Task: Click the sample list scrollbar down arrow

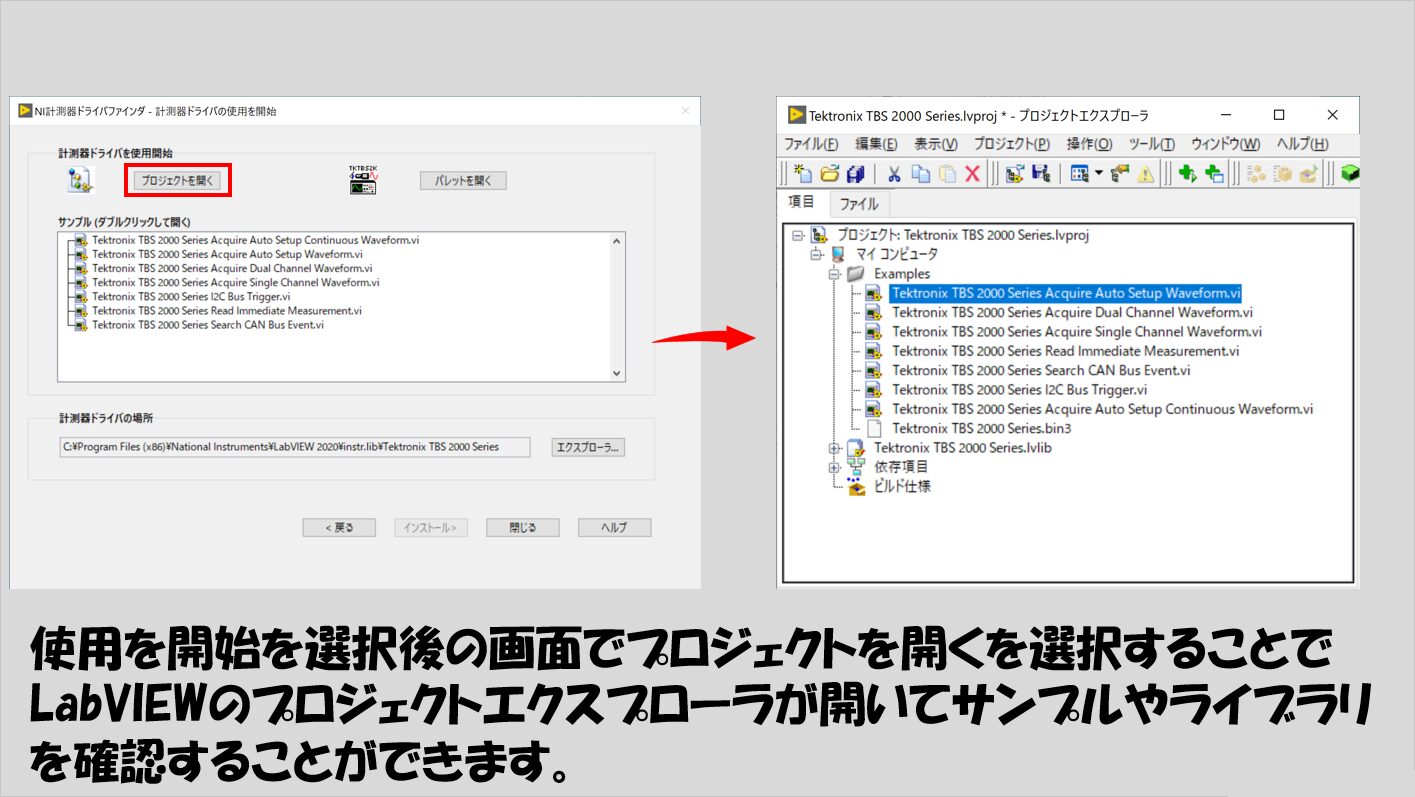Action: [617, 373]
